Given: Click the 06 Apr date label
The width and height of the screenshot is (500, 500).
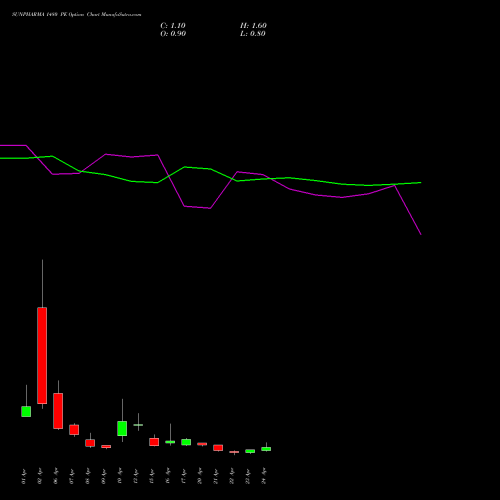Looking at the screenshot, I should tap(56, 476).
